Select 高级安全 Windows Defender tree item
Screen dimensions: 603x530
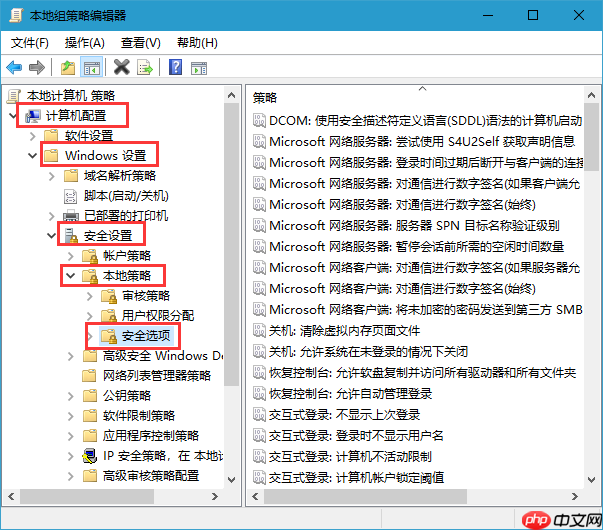[x=163, y=356]
